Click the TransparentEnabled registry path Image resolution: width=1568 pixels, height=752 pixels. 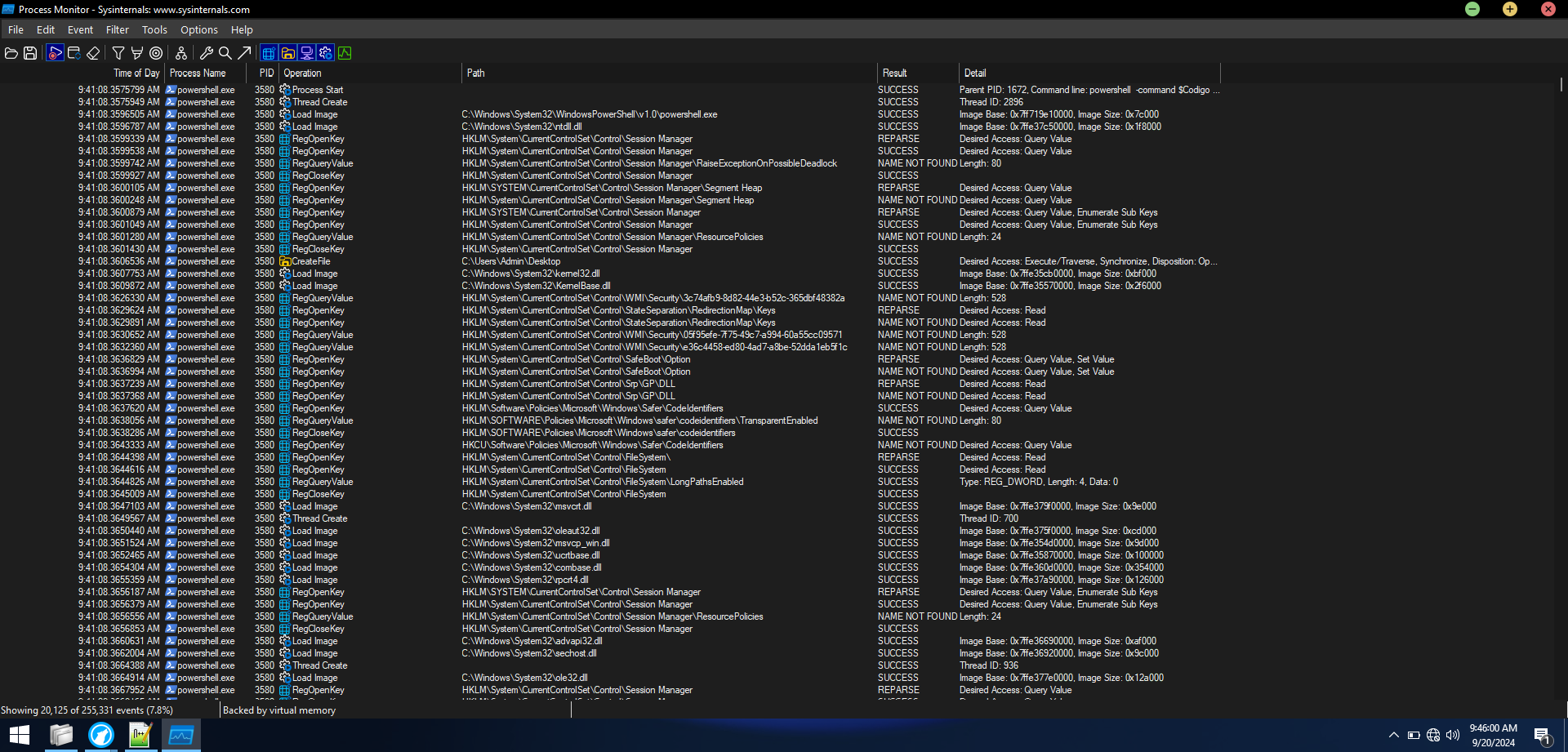[640, 420]
